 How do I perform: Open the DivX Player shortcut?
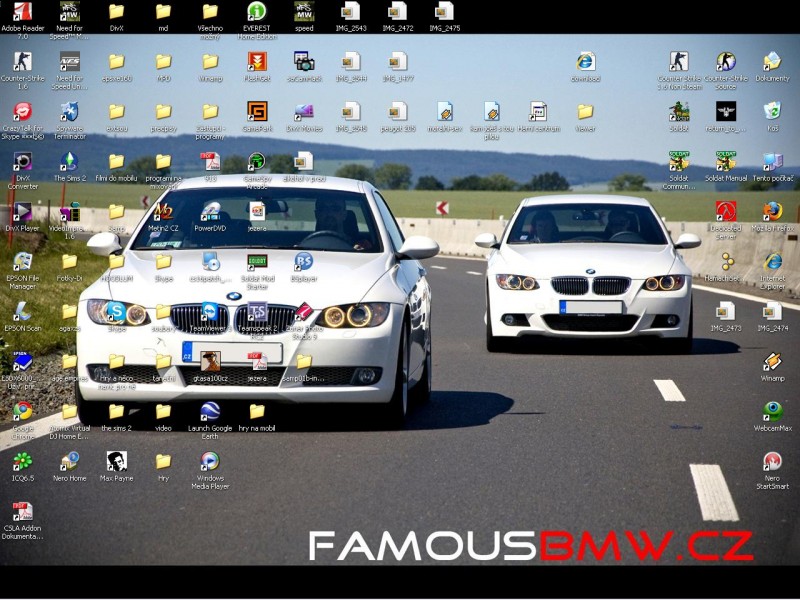22,211
